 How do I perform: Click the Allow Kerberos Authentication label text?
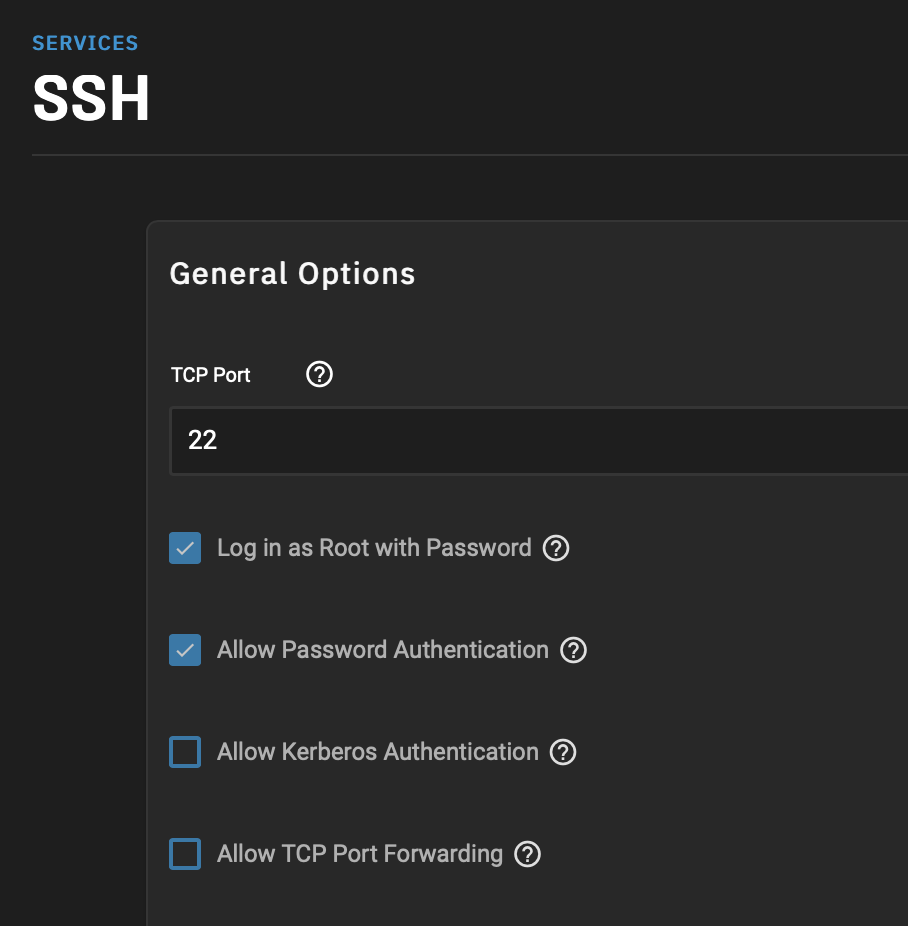(x=378, y=752)
